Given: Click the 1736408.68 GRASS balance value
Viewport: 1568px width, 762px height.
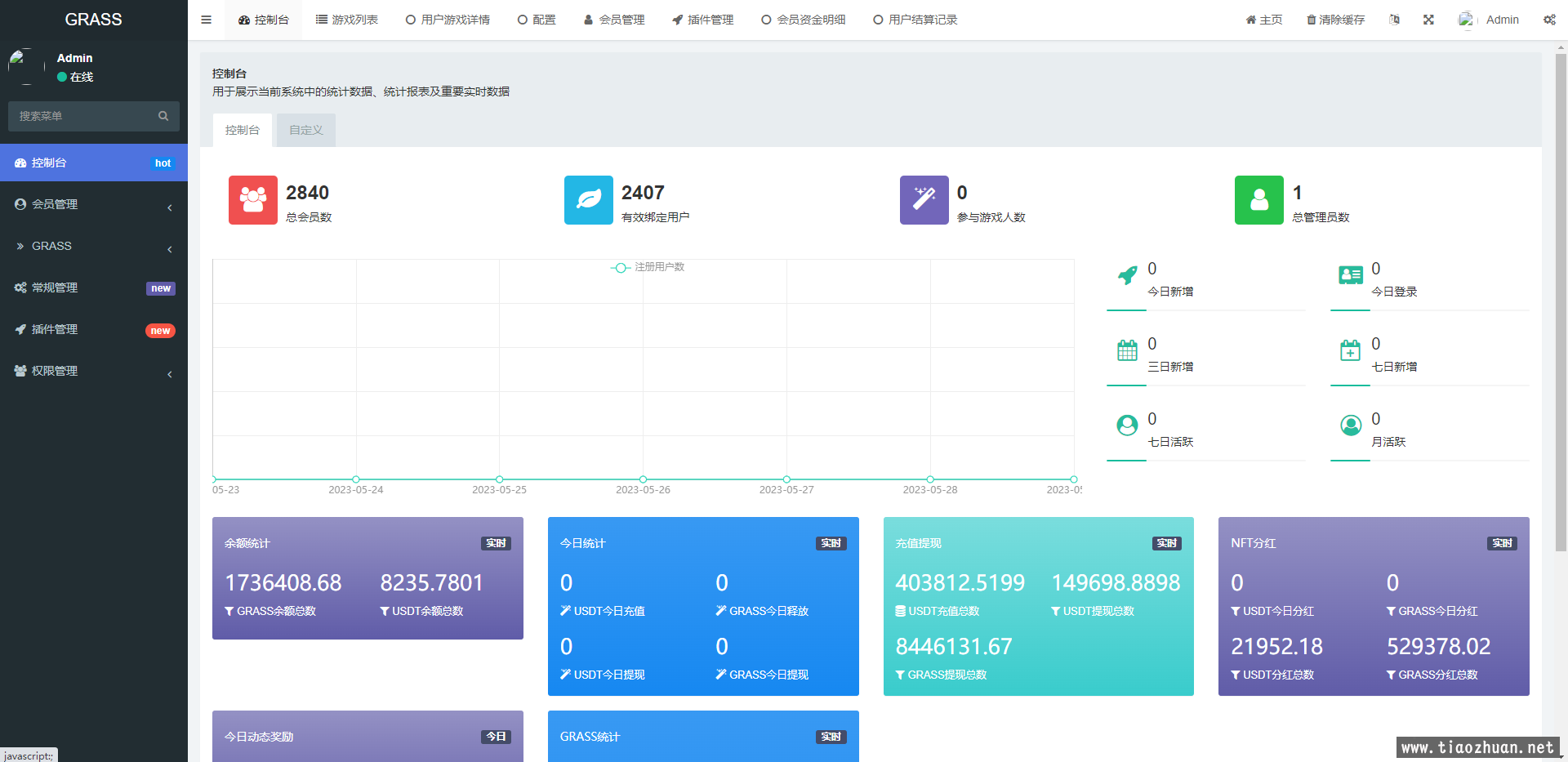Looking at the screenshot, I should (x=283, y=582).
